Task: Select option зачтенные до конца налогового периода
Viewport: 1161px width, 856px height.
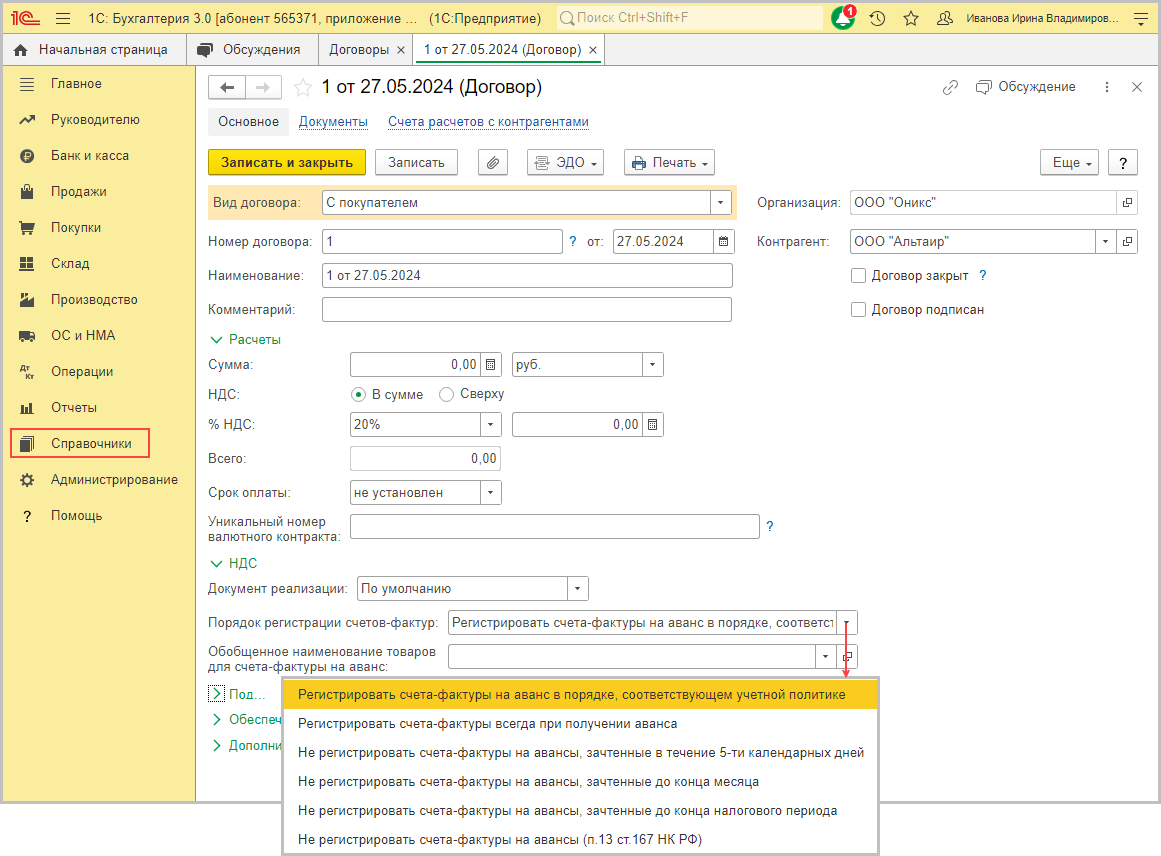Action: coord(580,810)
